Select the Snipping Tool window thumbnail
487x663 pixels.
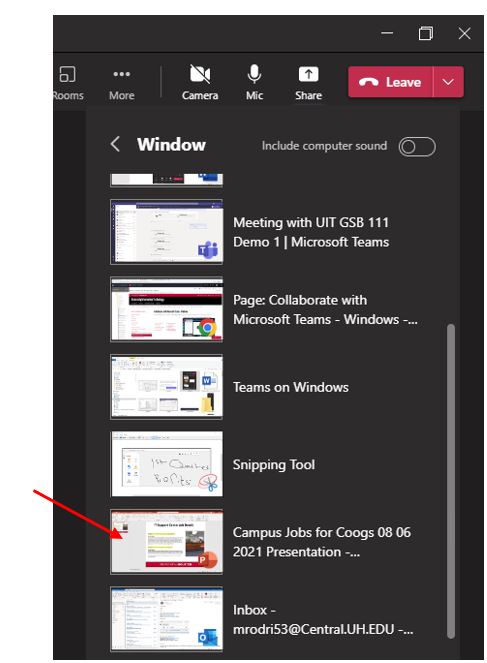(x=167, y=464)
